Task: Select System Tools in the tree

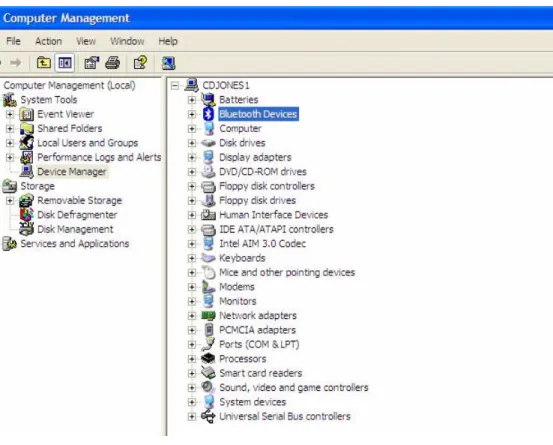Action: 49,100
